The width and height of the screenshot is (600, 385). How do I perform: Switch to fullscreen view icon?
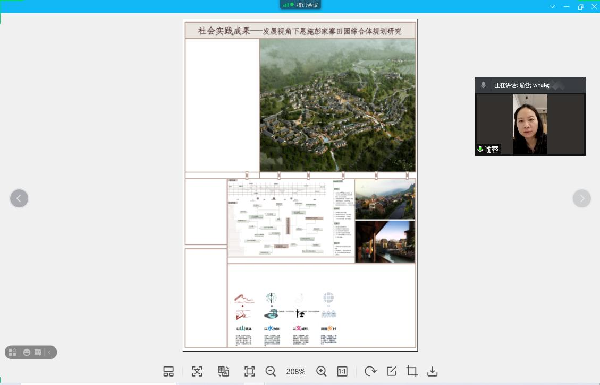249,371
